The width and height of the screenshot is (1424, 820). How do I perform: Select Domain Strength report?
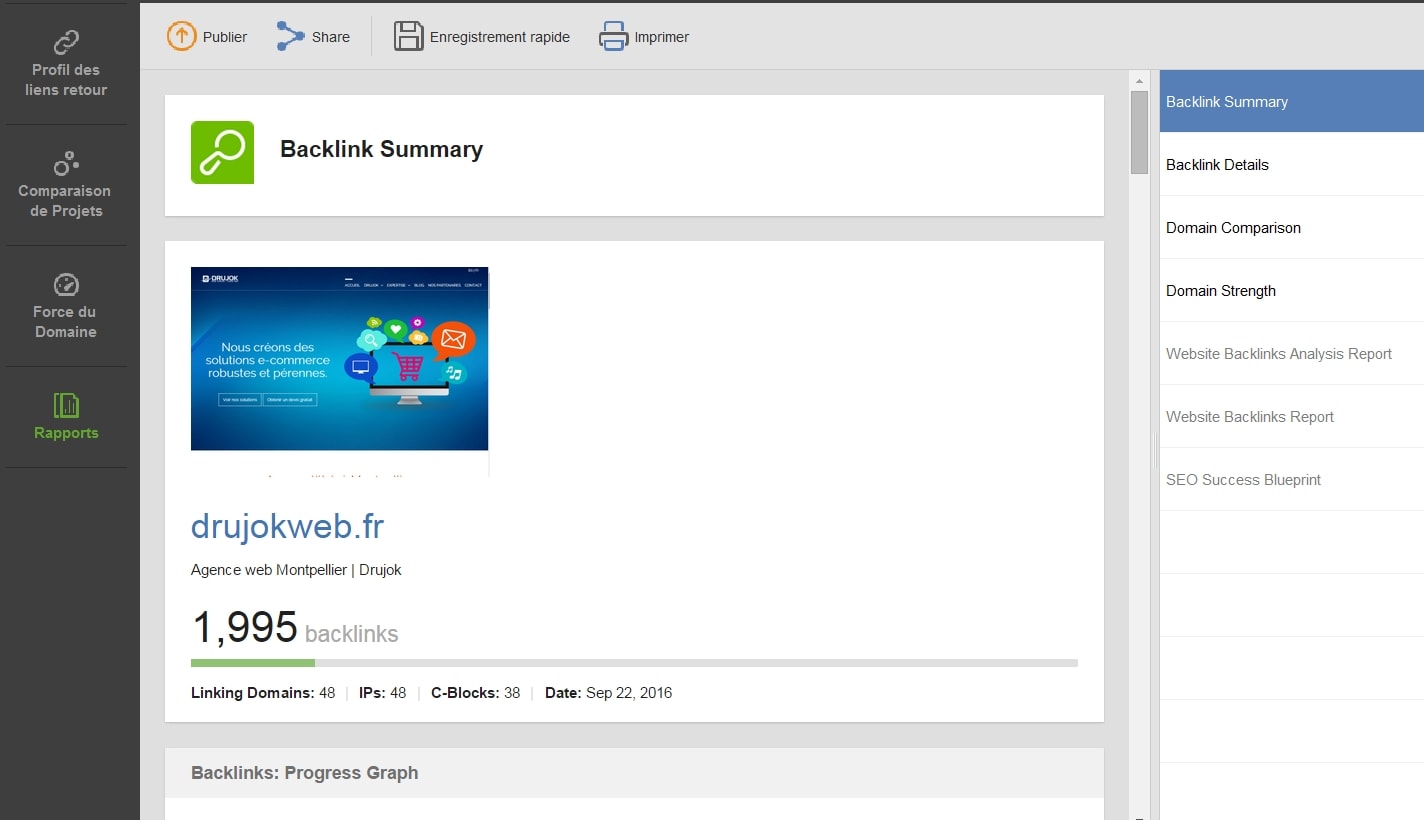1292,290
